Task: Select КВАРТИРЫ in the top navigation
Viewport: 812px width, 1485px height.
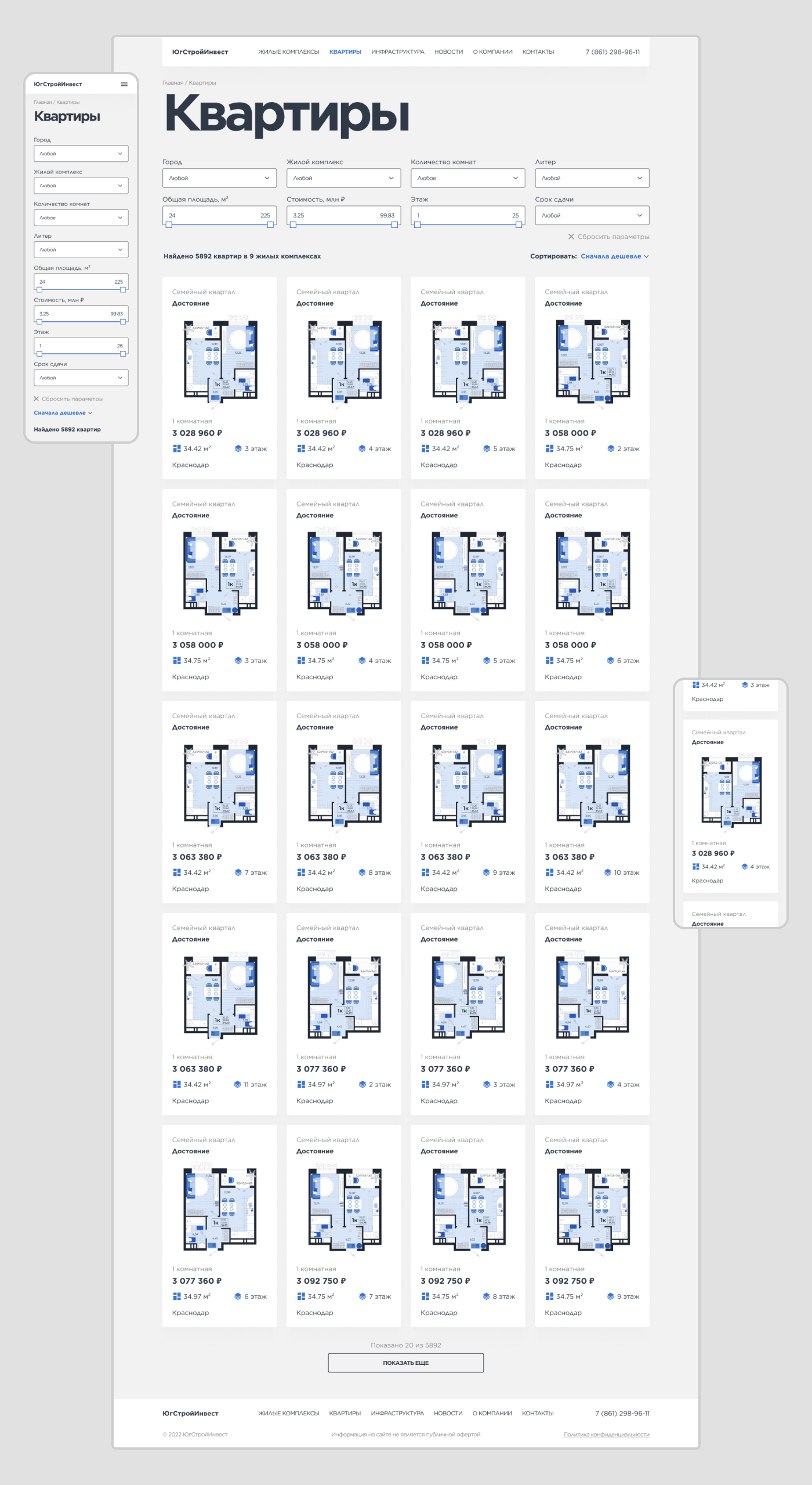Action: point(345,52)
